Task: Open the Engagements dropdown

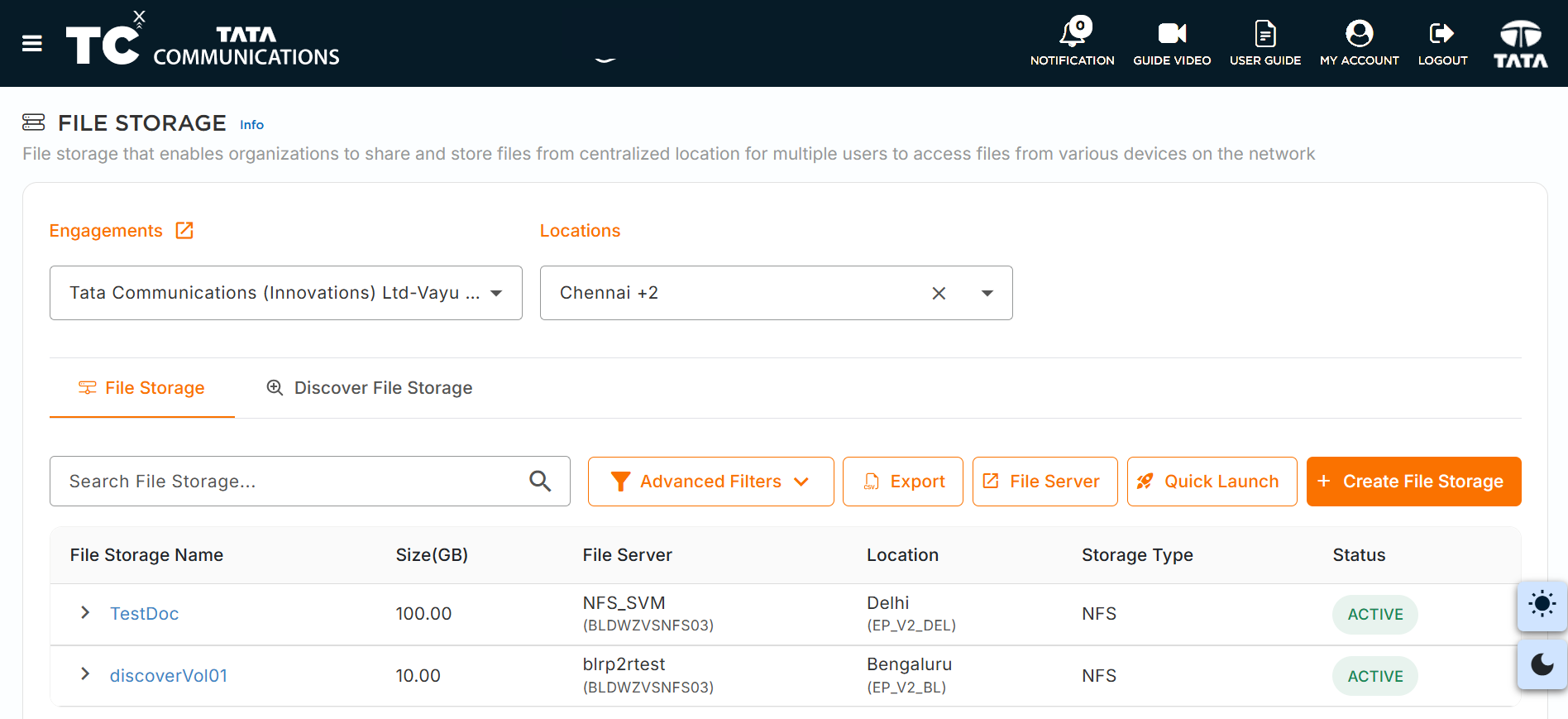Action: point(286,293)
